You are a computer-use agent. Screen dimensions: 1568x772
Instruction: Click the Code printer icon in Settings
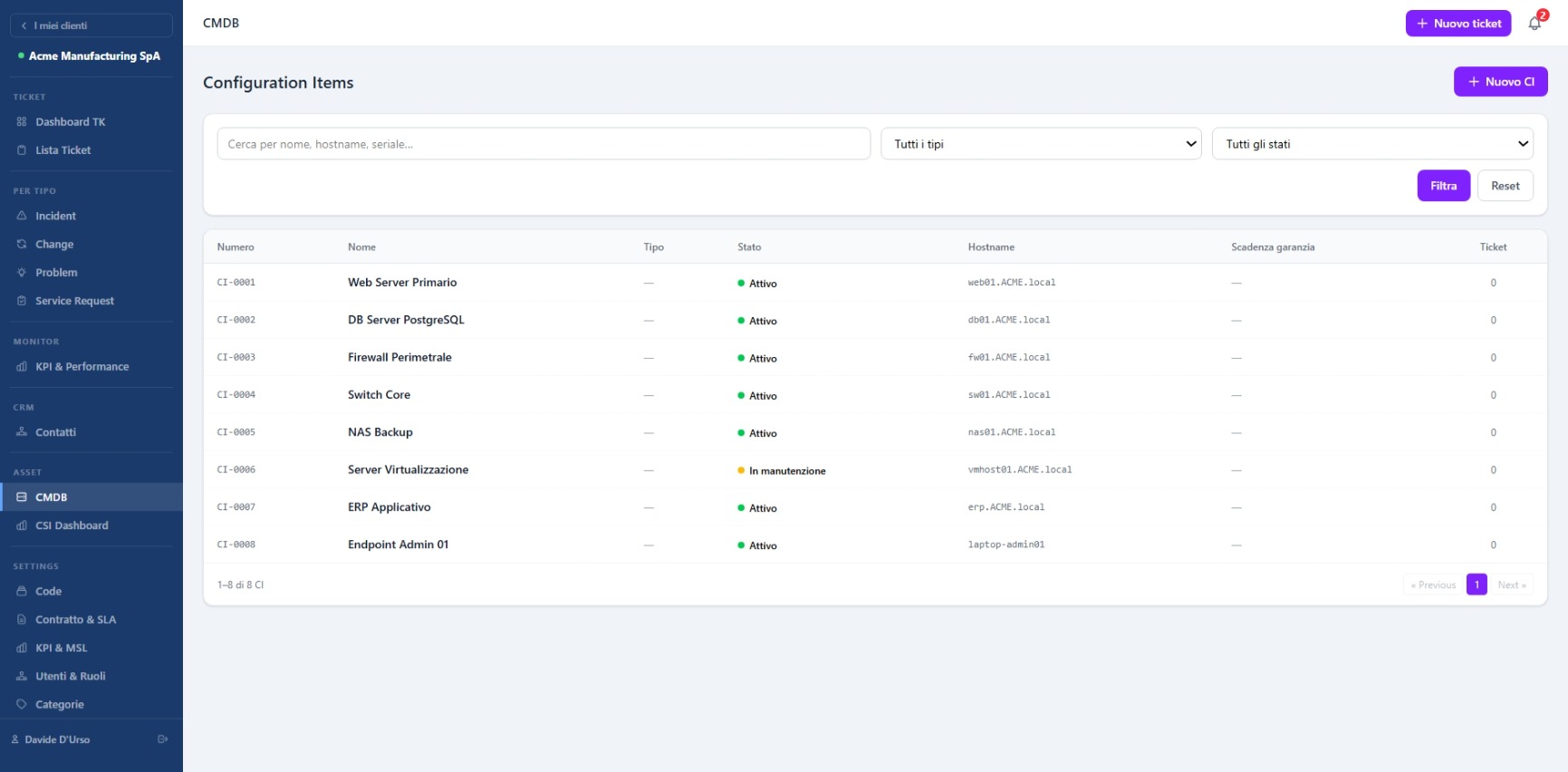coord(22,591)
